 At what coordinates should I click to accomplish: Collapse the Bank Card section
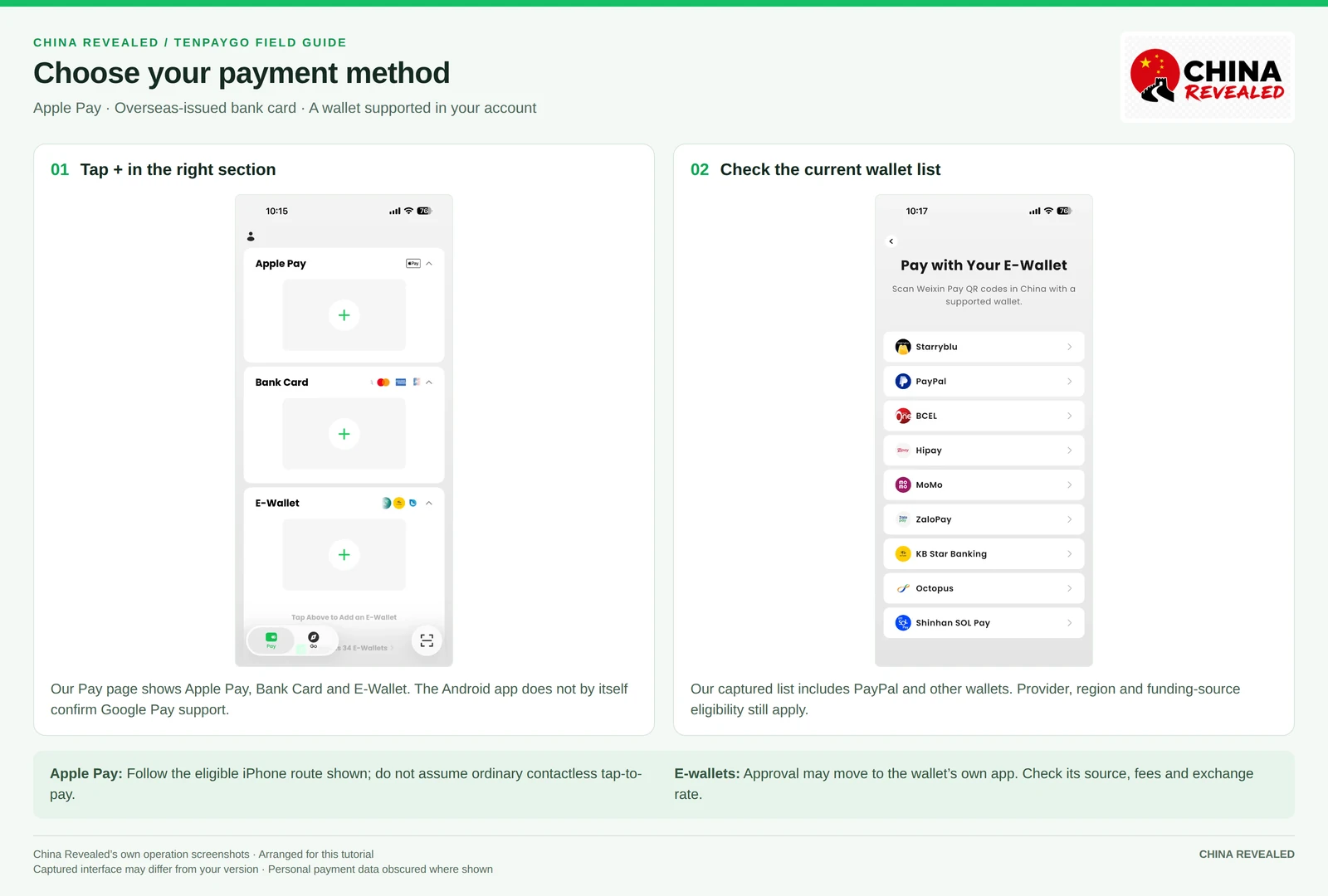(429, 382)
